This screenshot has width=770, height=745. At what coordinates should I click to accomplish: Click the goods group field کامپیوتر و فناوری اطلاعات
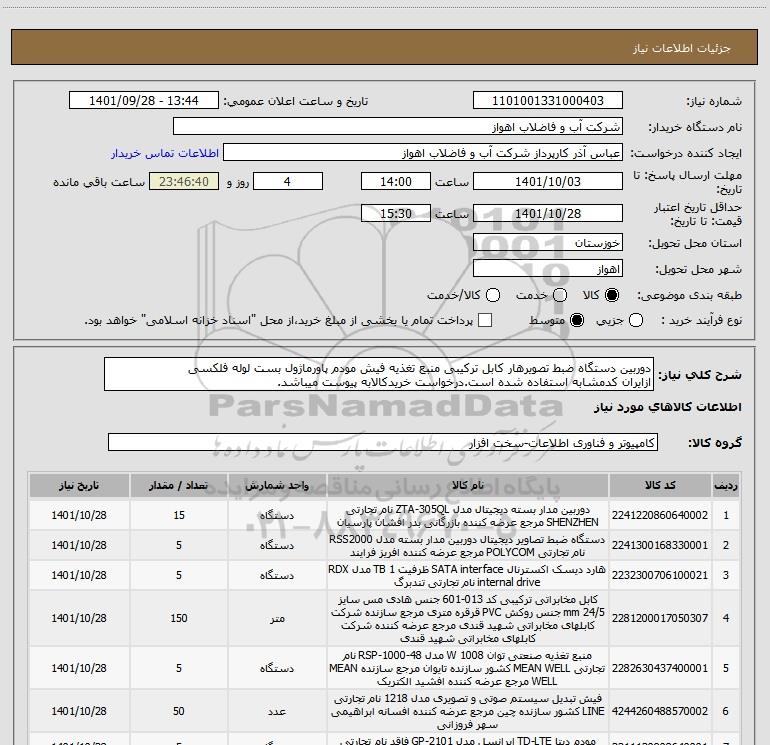point(383,442)
